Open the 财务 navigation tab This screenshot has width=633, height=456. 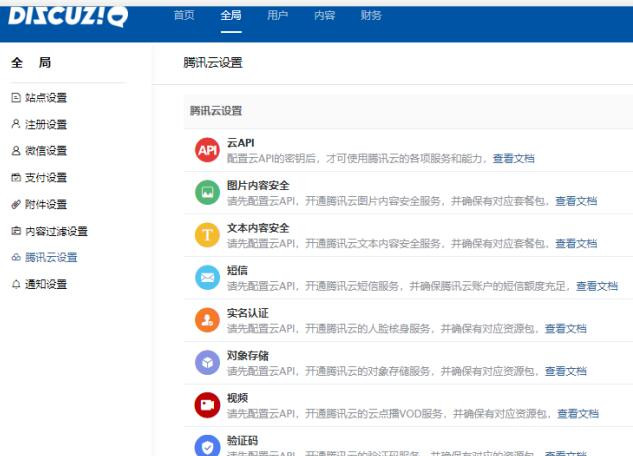point(371,16)
